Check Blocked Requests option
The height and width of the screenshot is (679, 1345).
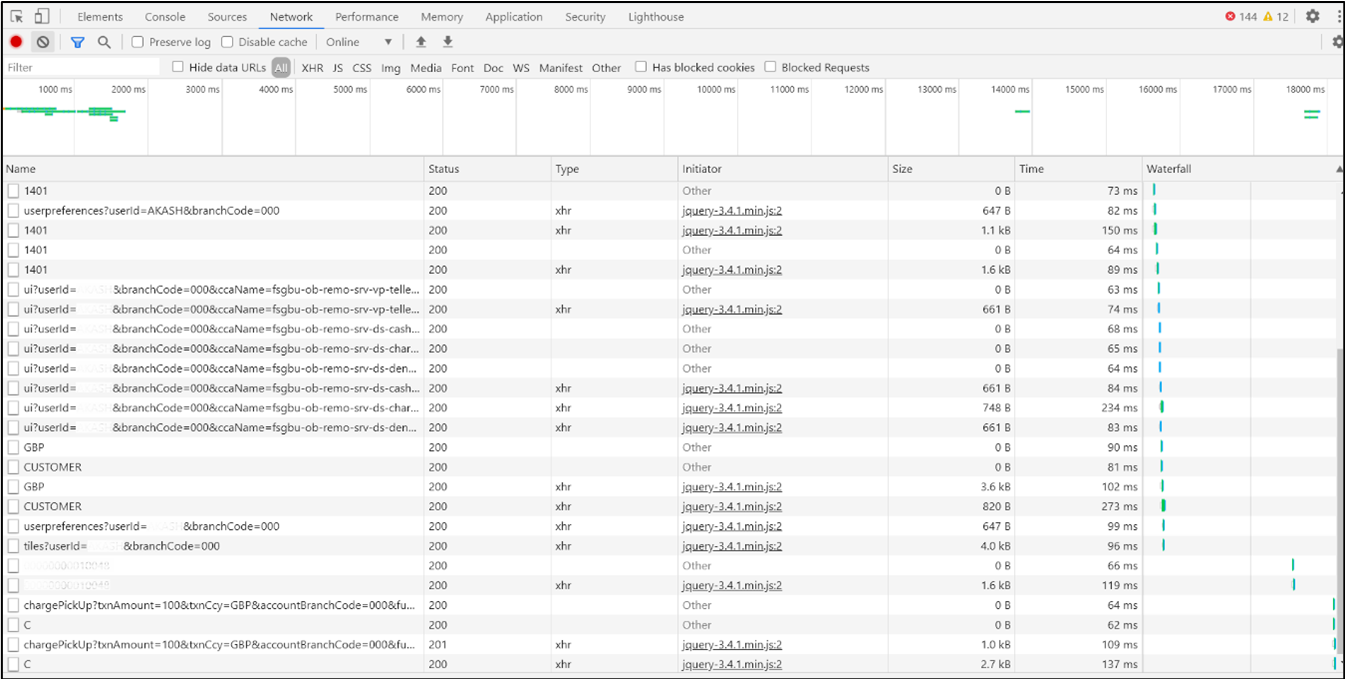[x=770, y=67]
